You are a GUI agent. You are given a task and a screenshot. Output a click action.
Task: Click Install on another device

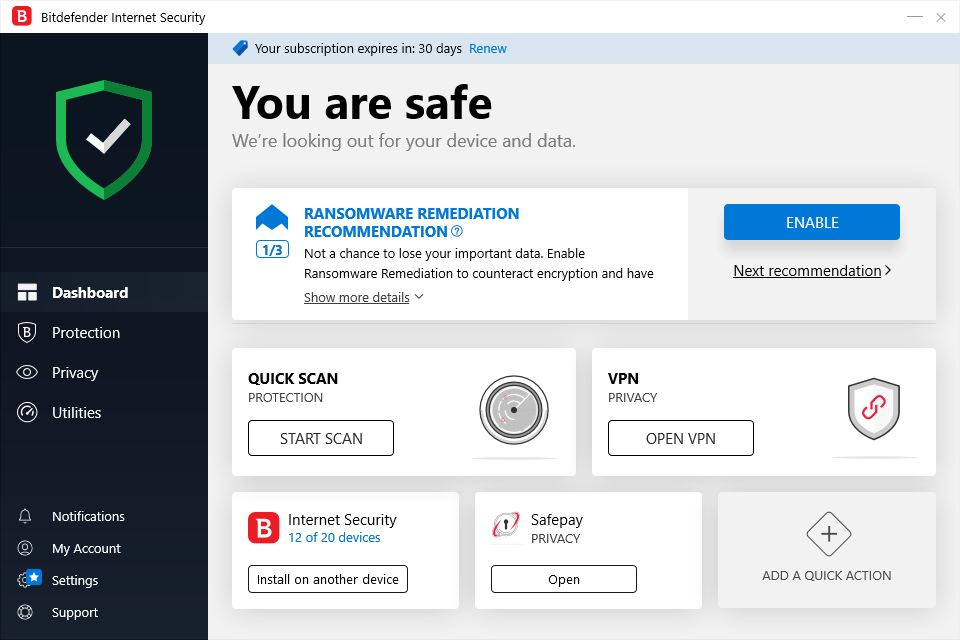point(328,579)
